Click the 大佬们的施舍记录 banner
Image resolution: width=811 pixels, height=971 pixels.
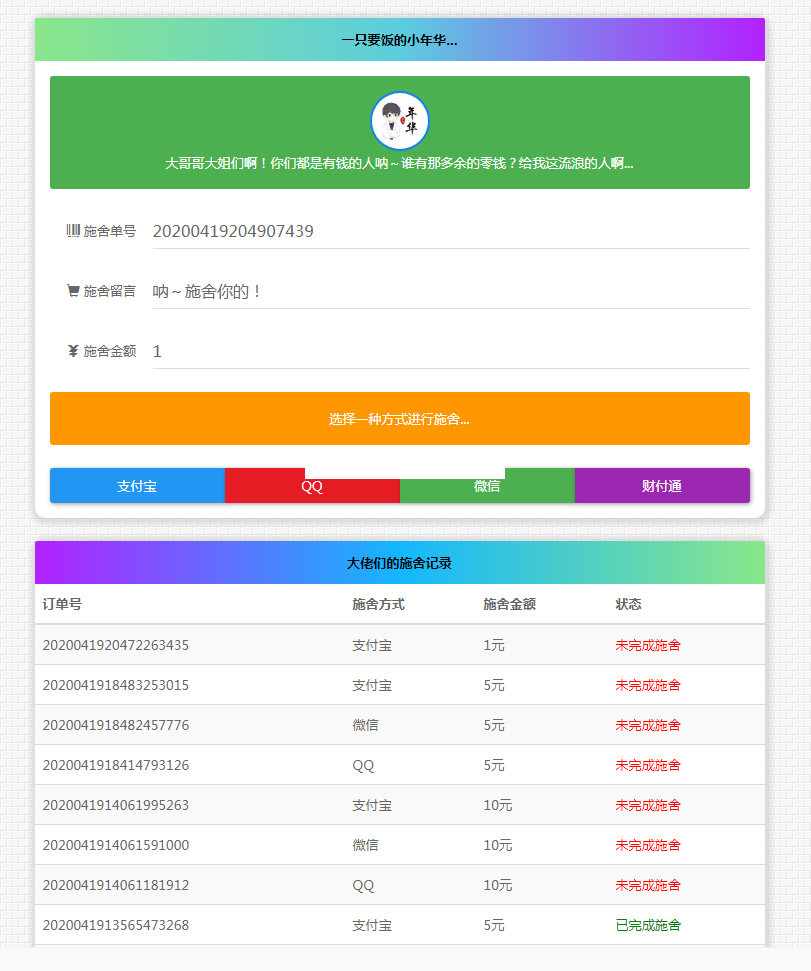coord(399,562)
